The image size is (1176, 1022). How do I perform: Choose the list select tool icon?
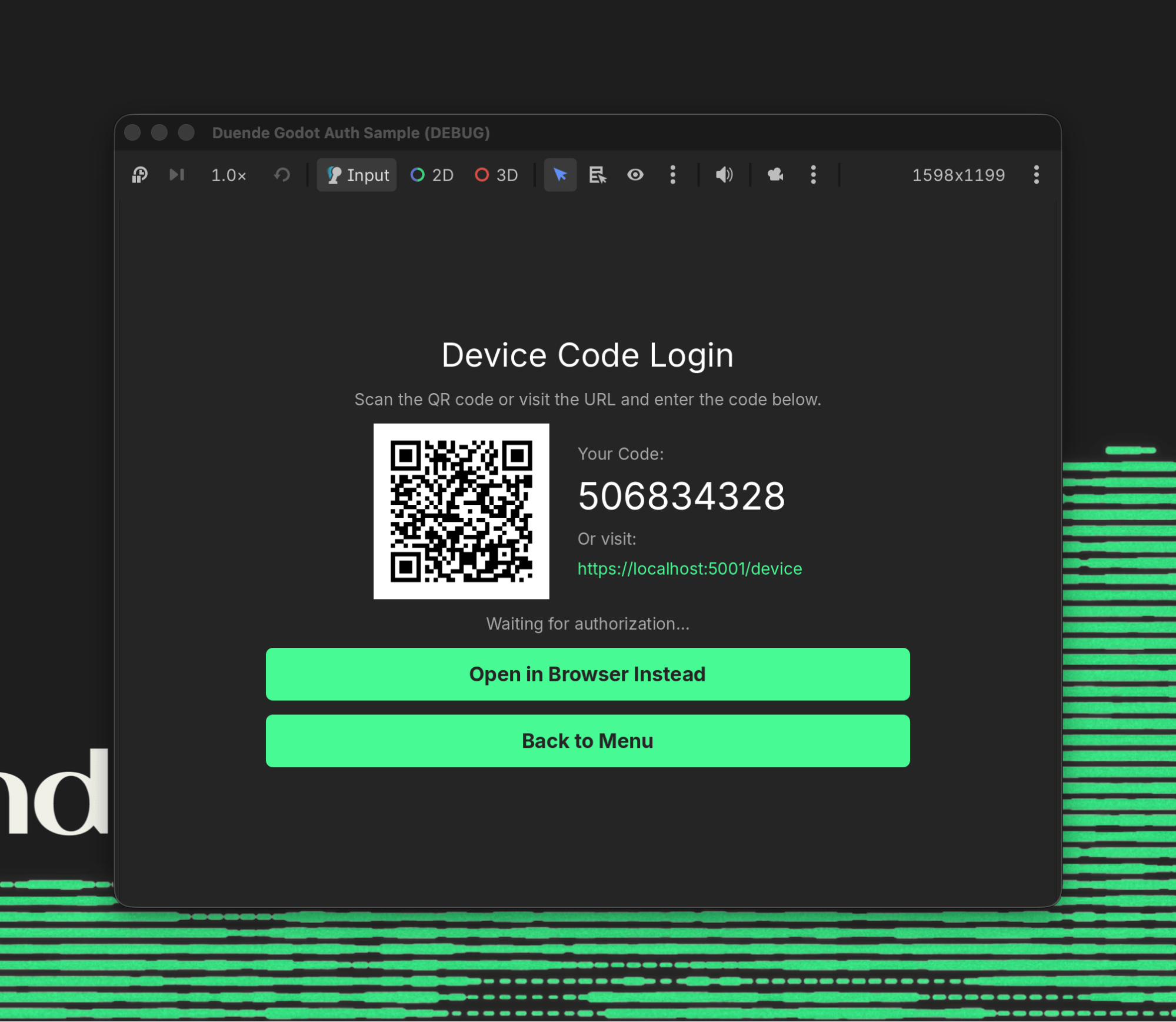[598, 175]
